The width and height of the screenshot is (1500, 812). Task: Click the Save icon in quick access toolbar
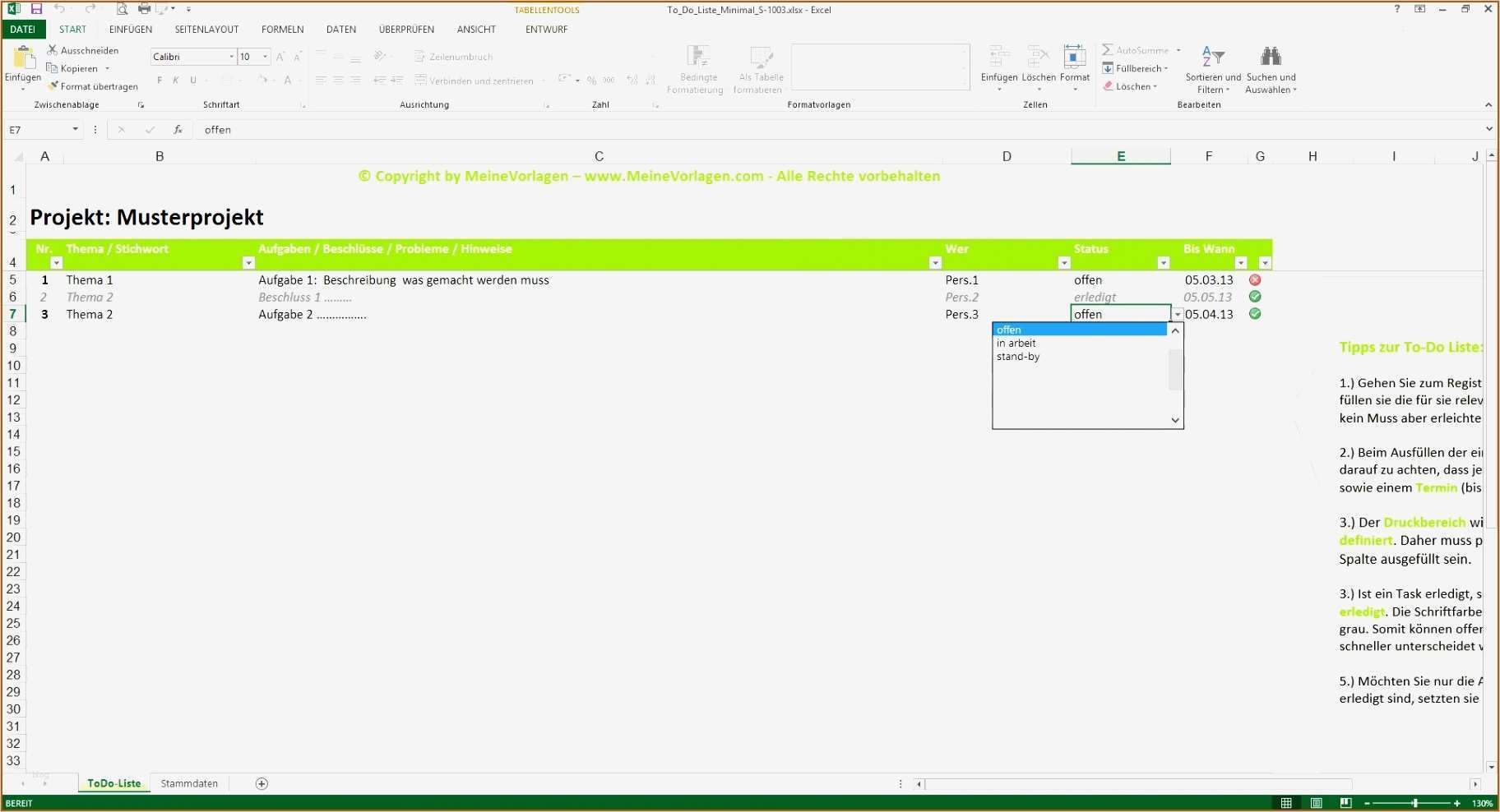pos(36,9)
